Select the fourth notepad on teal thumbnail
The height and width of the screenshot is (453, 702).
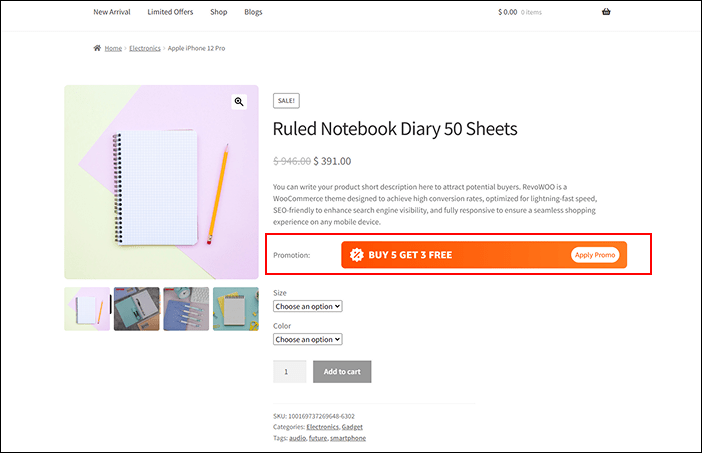click(x=236, y=309)
